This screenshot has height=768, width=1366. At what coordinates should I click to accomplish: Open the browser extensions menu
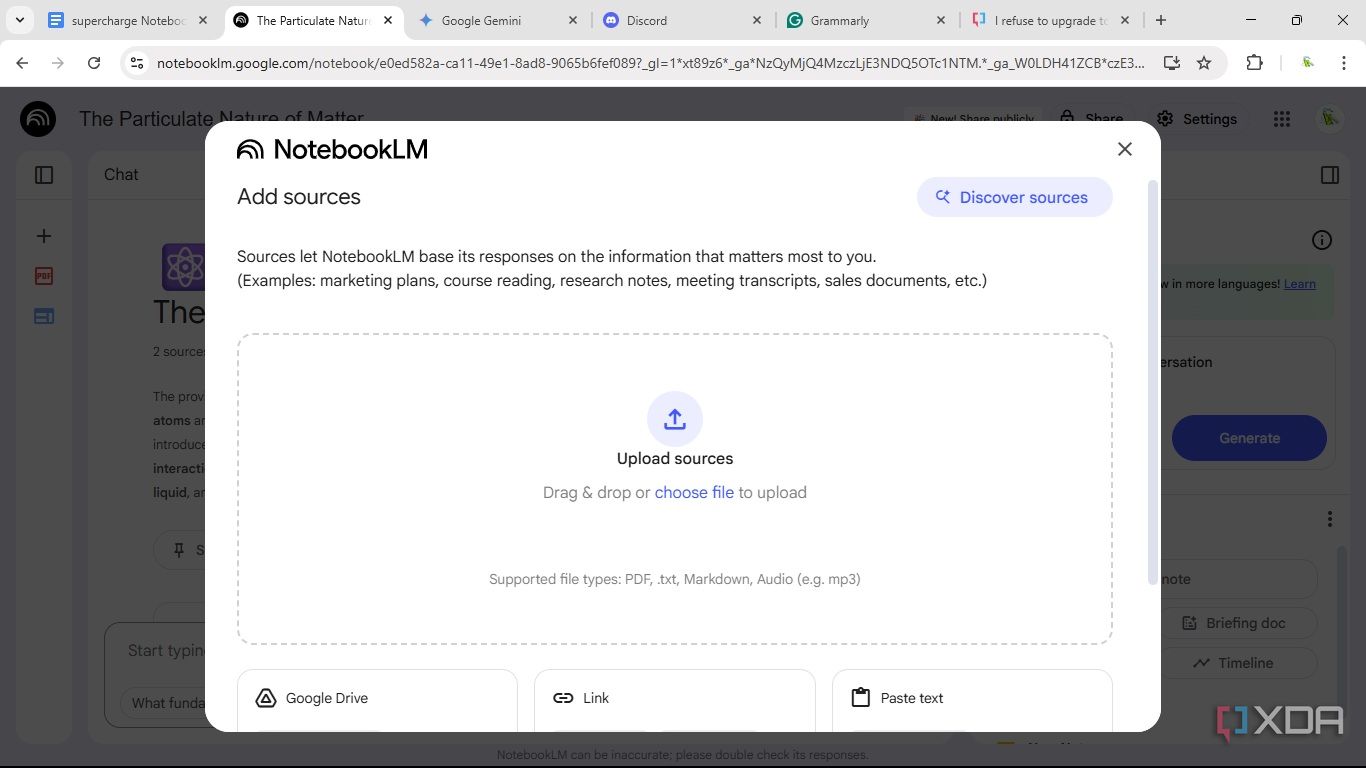tap(1254, 63)
